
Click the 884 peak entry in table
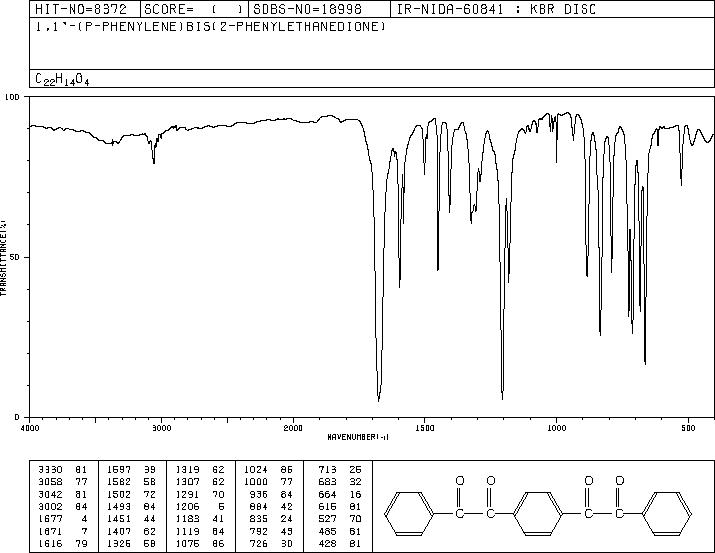click(x=272, y=506)
